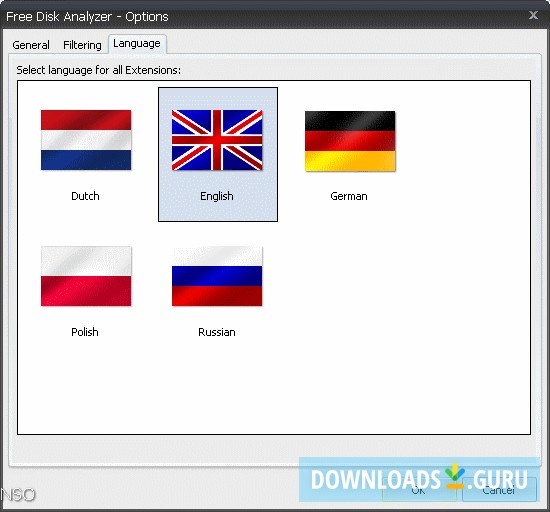Select the Dutch flag icon

click(86, 140)
